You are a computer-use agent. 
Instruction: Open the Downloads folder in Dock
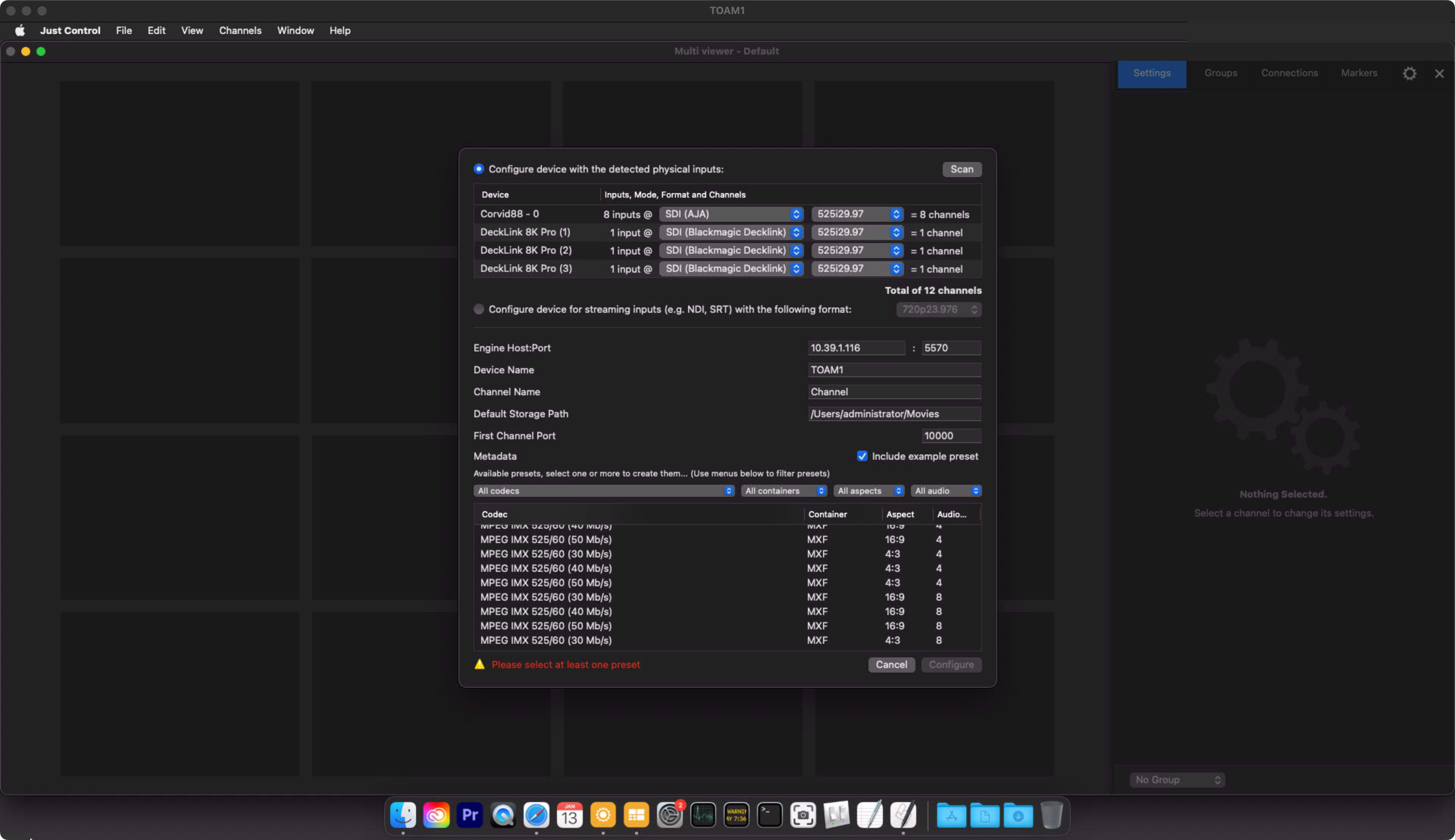(x=1018, y=815)
